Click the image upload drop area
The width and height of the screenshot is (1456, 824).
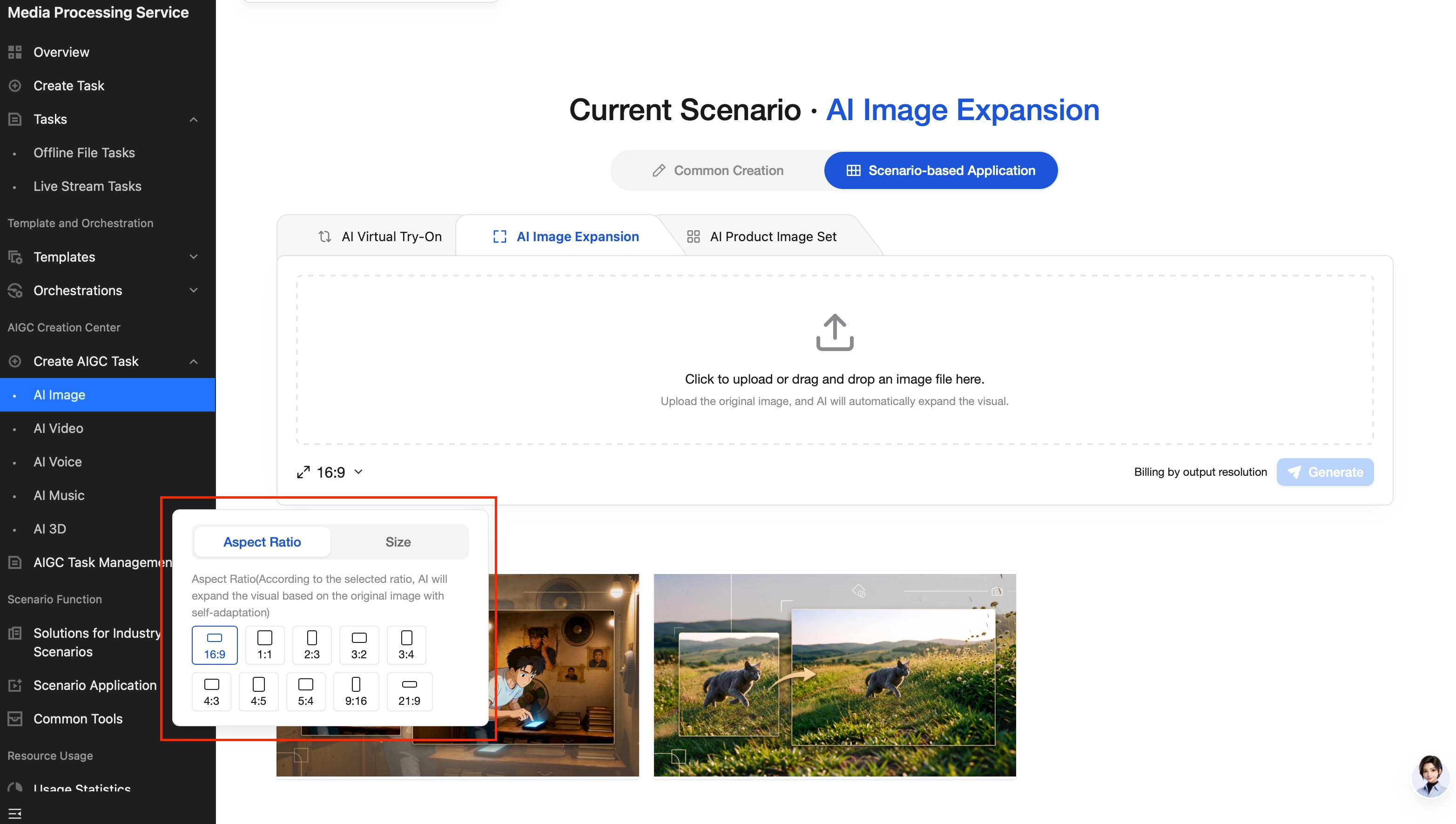(x=835, y=360)
